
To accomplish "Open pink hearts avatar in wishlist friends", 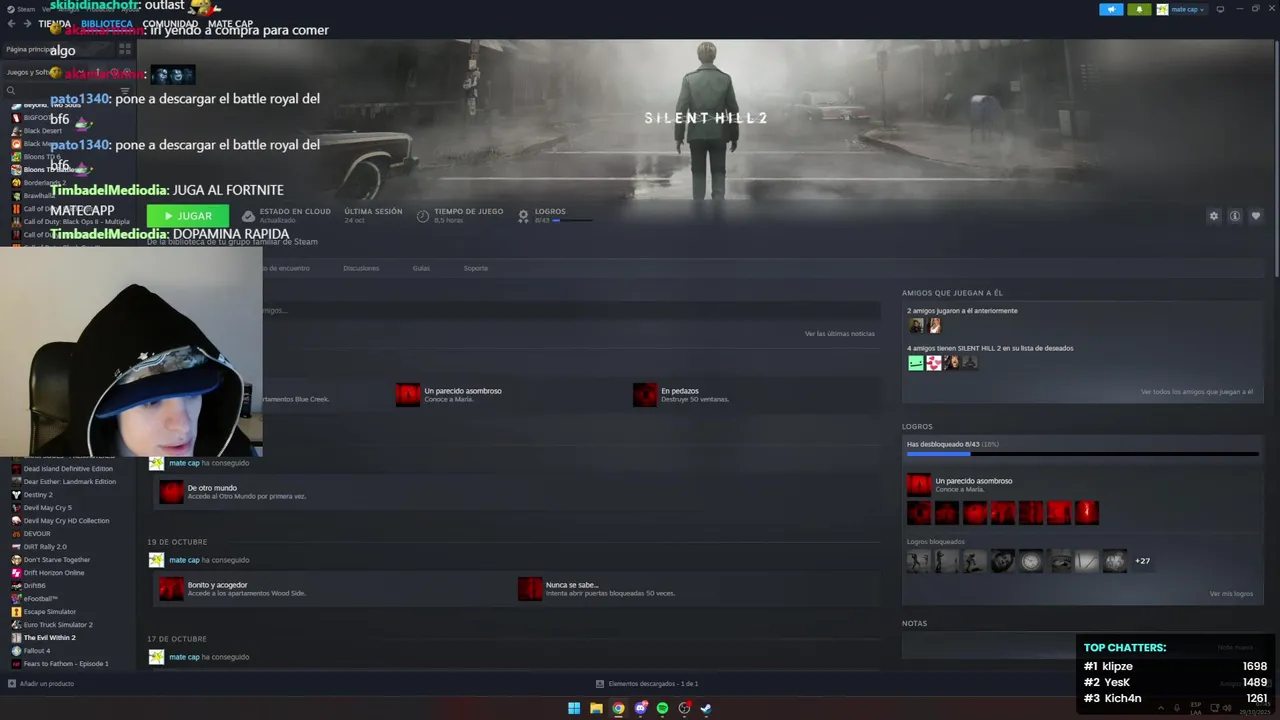I will tap(933, 363).
